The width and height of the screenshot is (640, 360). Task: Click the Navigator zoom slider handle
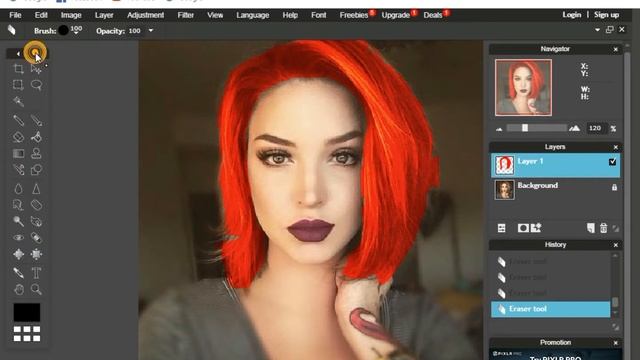(525, 128)
